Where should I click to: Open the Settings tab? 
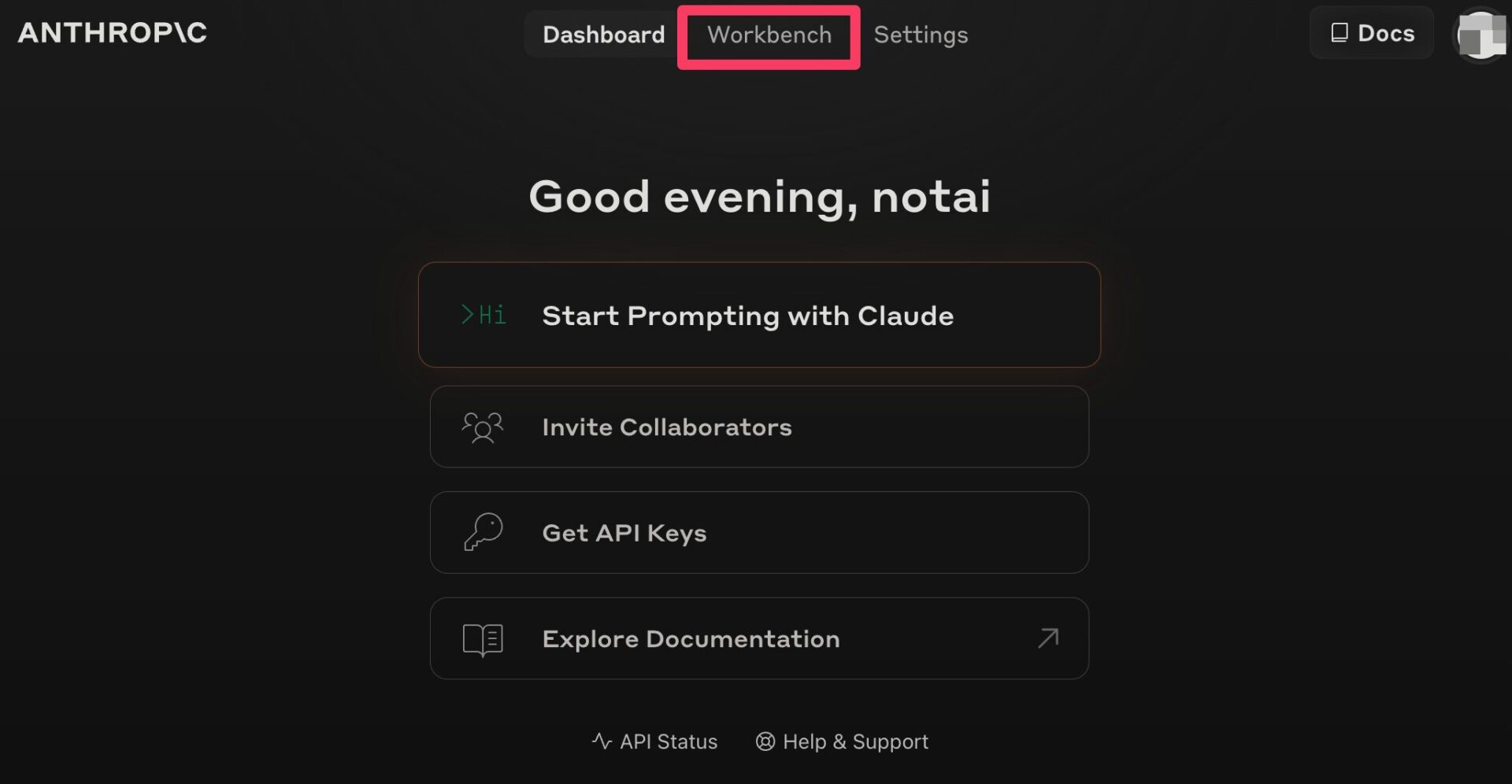coord(921,35)
